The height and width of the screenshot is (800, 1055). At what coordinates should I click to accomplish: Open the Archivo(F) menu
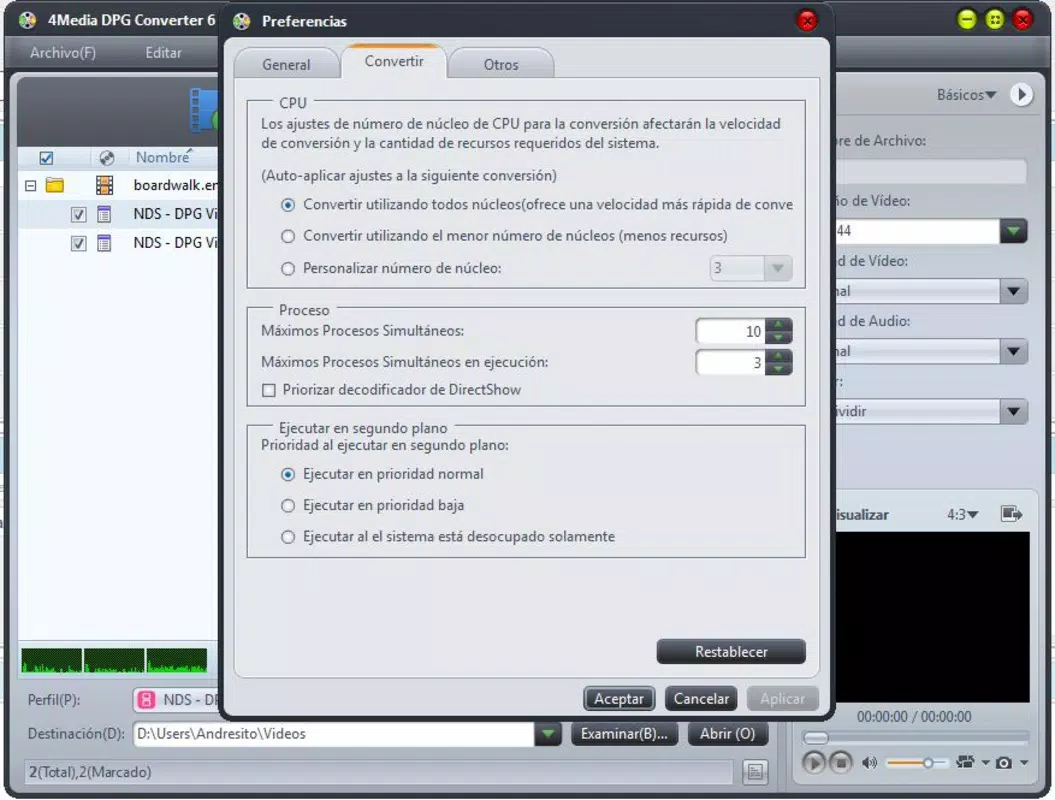coord(63,52)
